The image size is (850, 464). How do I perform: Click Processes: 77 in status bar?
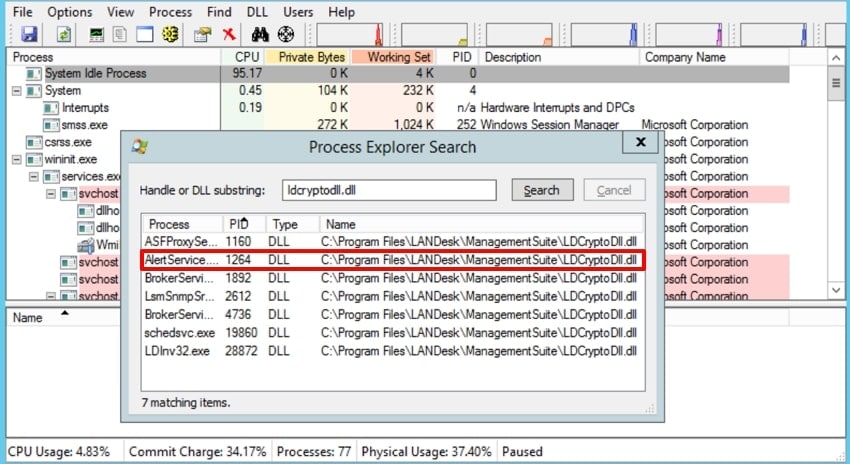click(x=314, y=452)
